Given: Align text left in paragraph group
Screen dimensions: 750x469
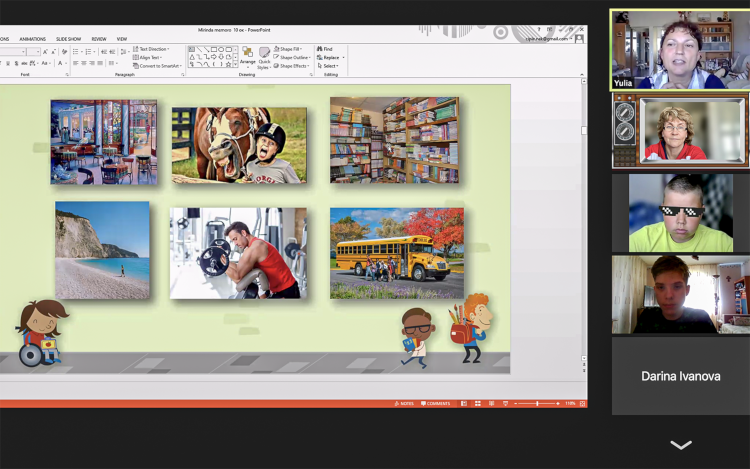Looking at the screenshot, I should pos(76,63).
